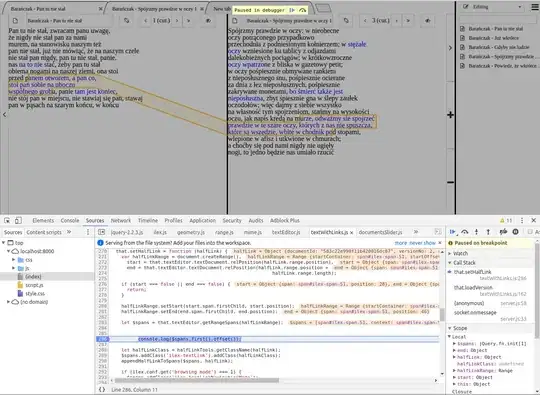Viewport: 540px width, 395px height.
Task: Deactivate breakpoints icon in debugger toolbar
Action: point(503,232)
